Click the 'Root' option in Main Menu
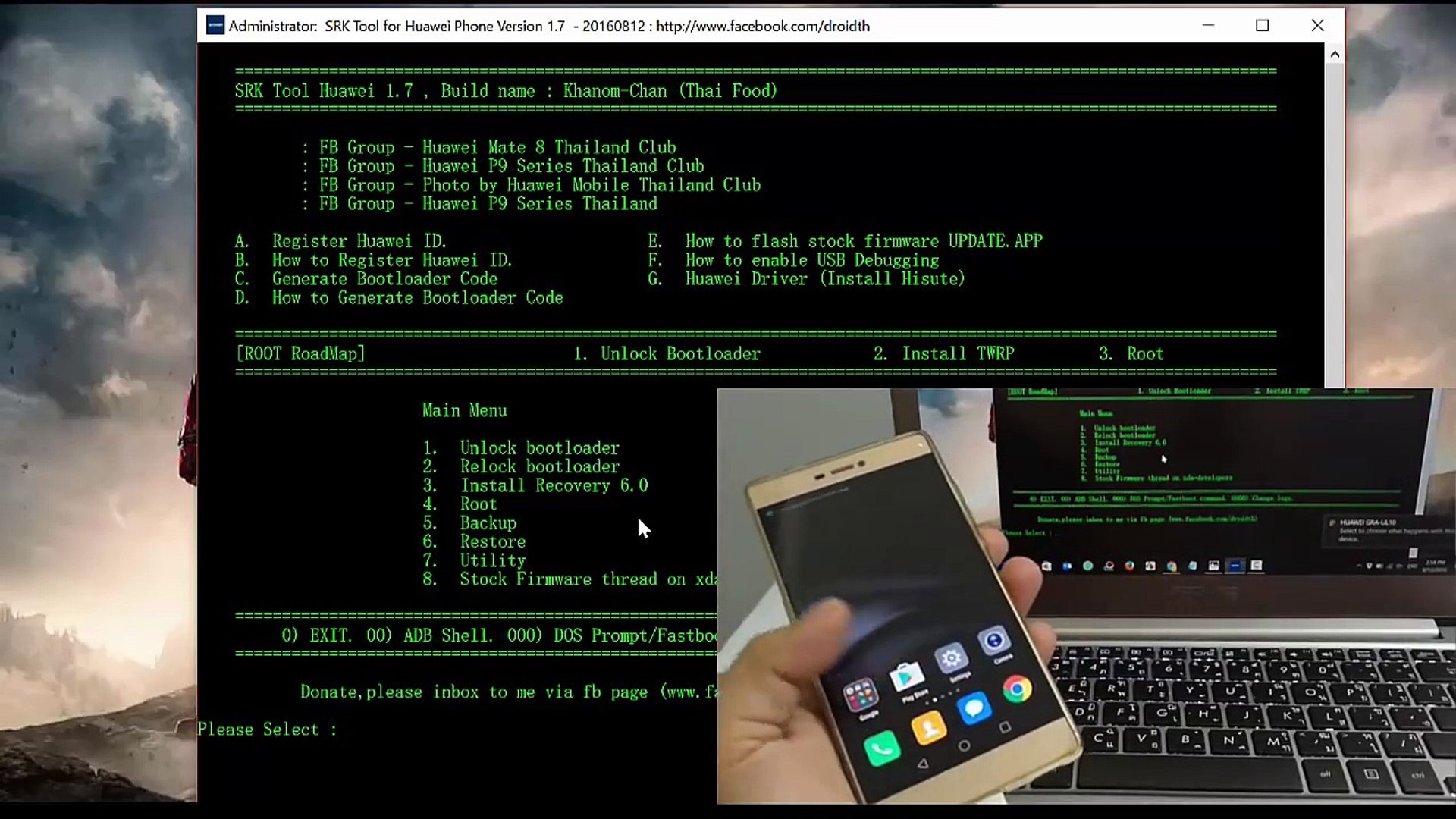This screenshot has width=1456, height=819. coord(478,504)
